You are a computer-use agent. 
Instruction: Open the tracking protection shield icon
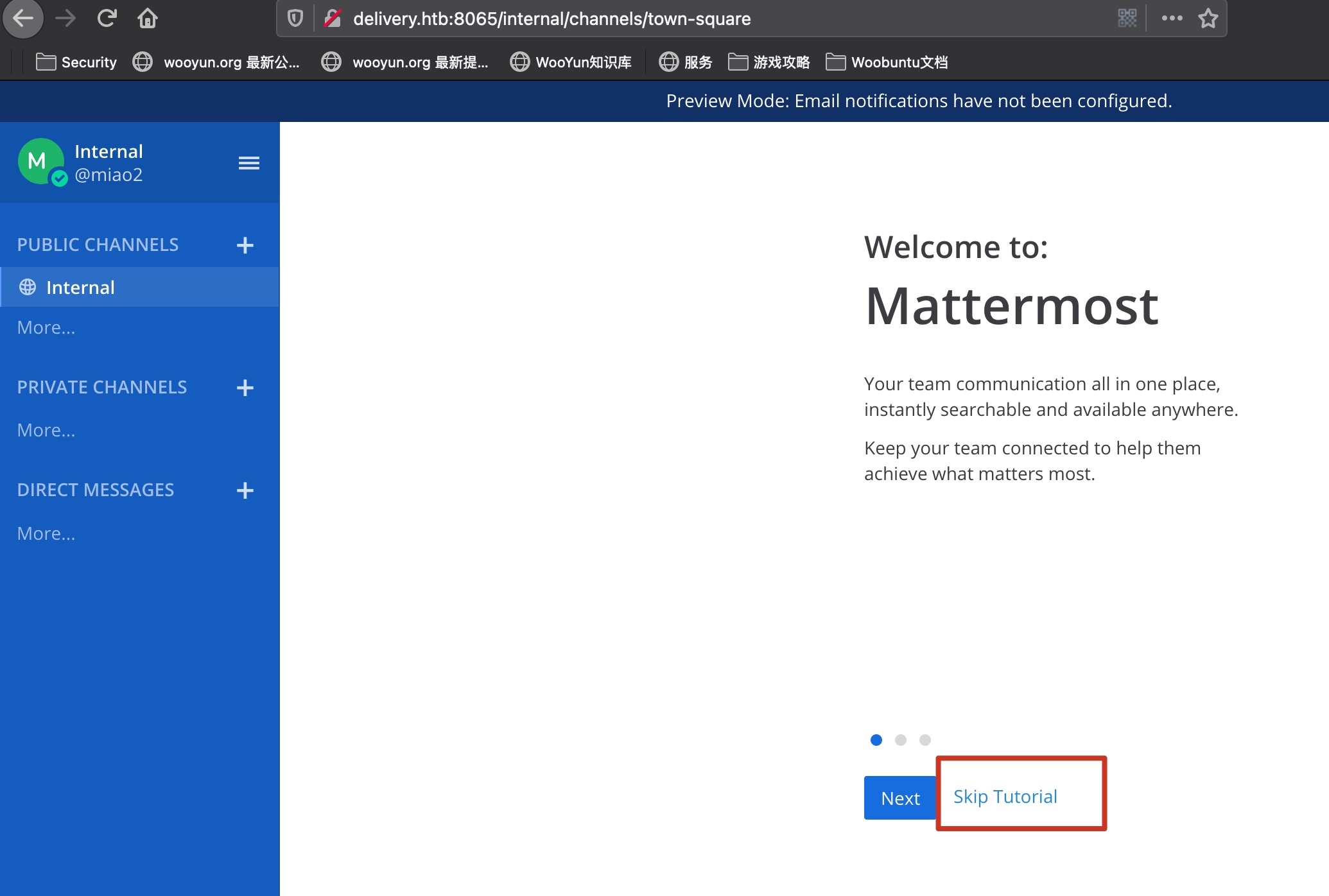pyautogui.click(x=295, y=18)
